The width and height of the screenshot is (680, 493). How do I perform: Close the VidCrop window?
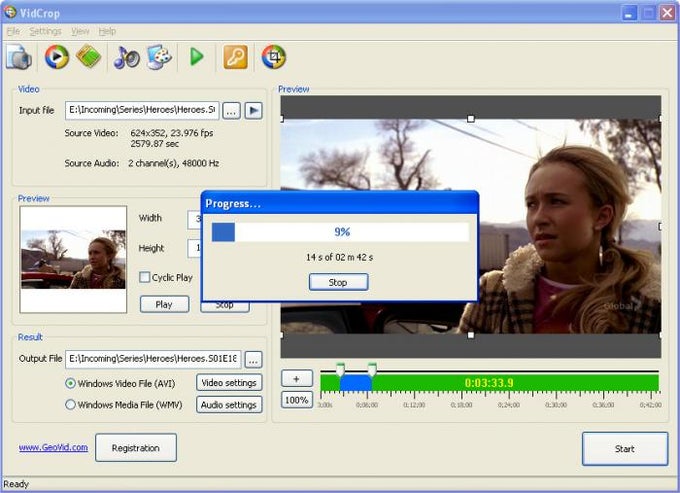tap(667, 13)
